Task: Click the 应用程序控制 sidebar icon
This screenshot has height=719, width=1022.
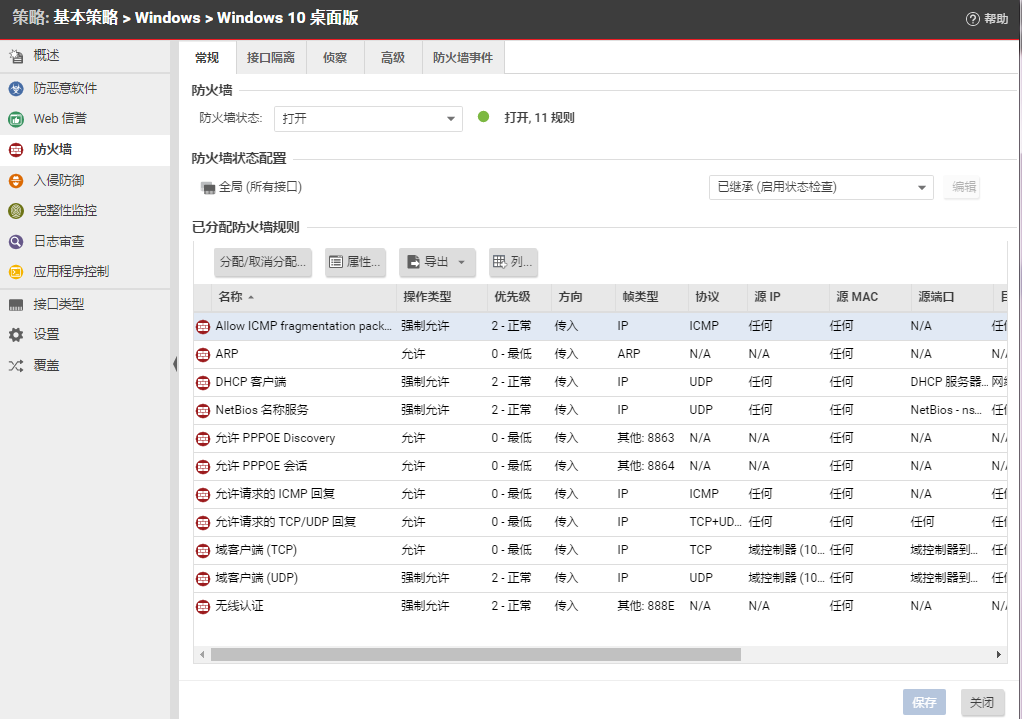Action: 15,272
